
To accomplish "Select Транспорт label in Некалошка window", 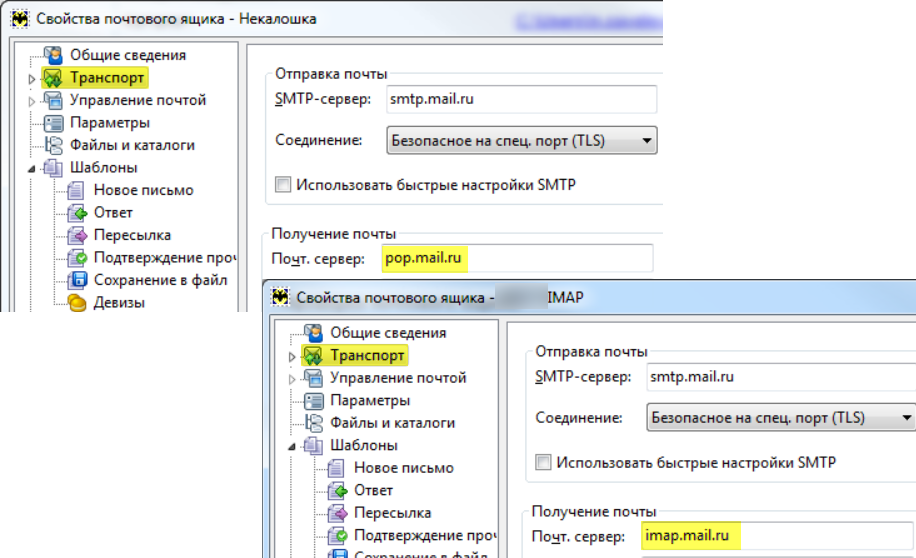I will 107,78.
